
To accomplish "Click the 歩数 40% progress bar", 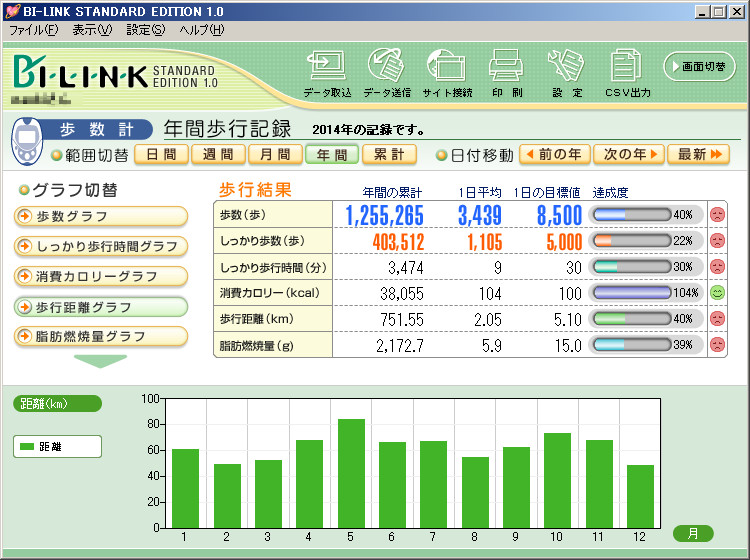I will [632, 215].
